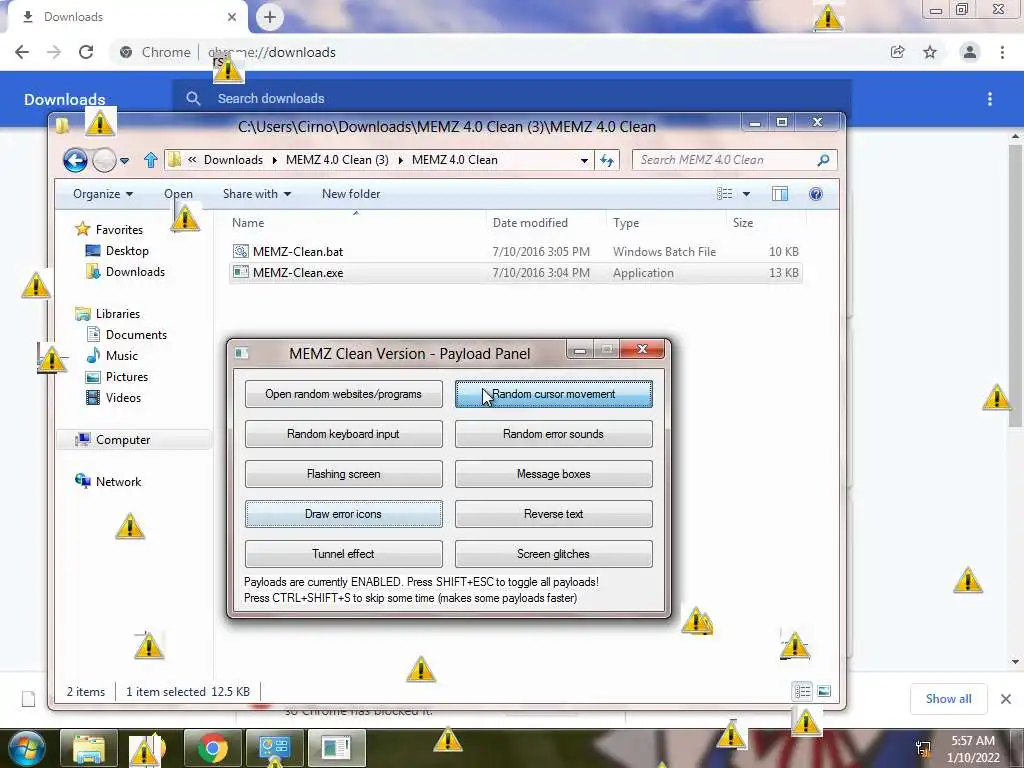The width and height of the screenshot is (1024, 768).
Task: Toggle the Message boxes payload
Action: point(553,473)
